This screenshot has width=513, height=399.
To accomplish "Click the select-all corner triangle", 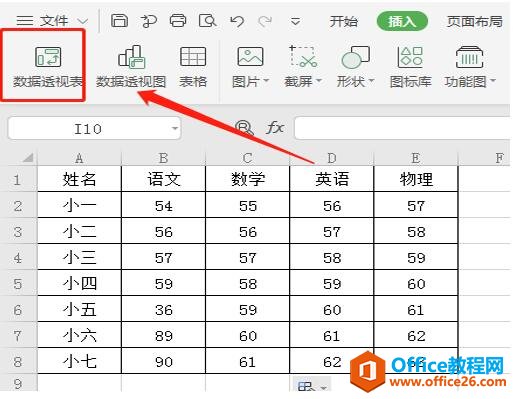I will 29,158.
